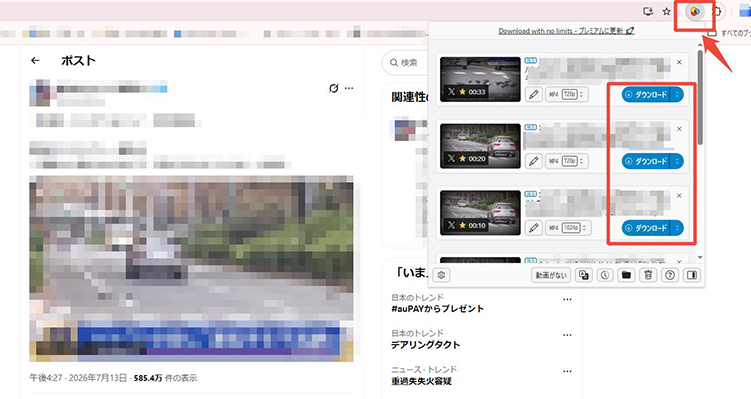Click the translate icon in popup footer
The height and width of the screenshot is (399, 751).
[x=583, y=275]
